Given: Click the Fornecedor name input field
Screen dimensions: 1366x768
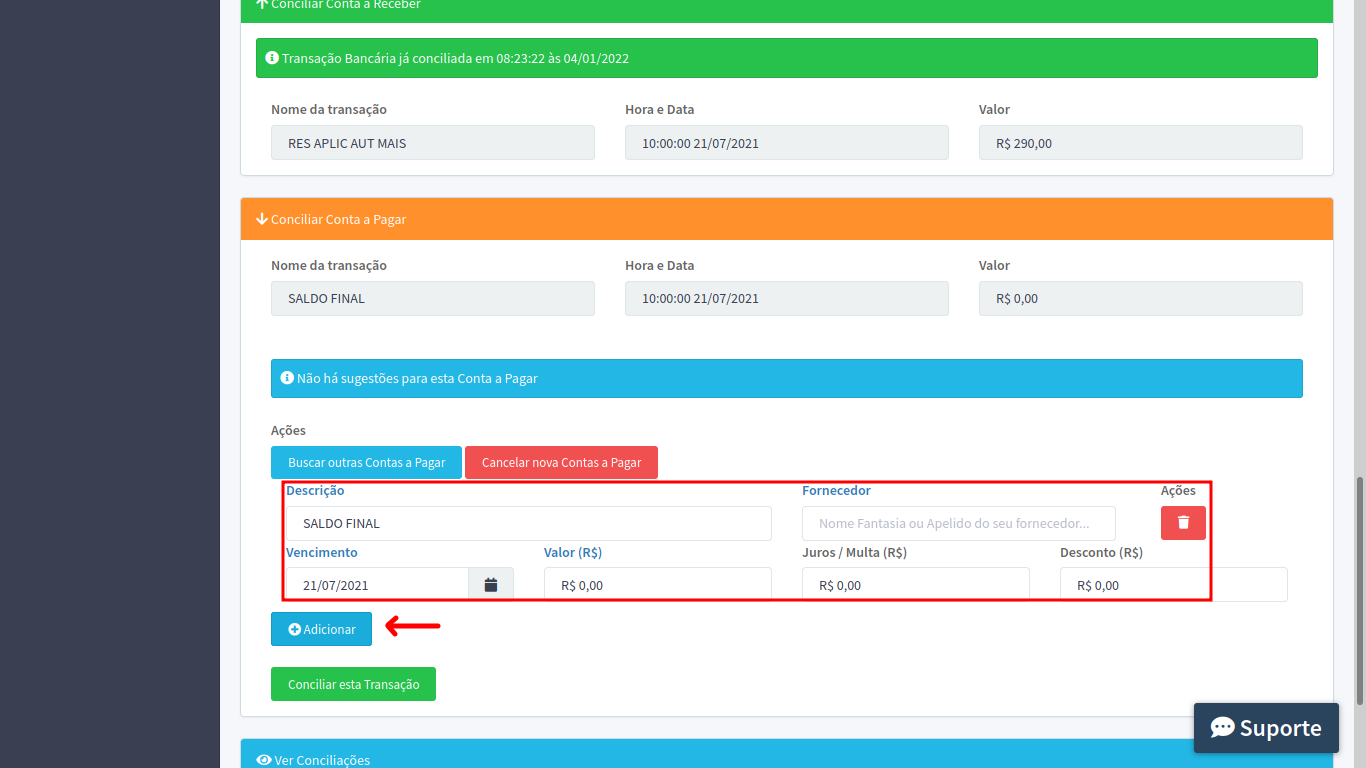Looking at the screenshot, I should click(958, 523).
